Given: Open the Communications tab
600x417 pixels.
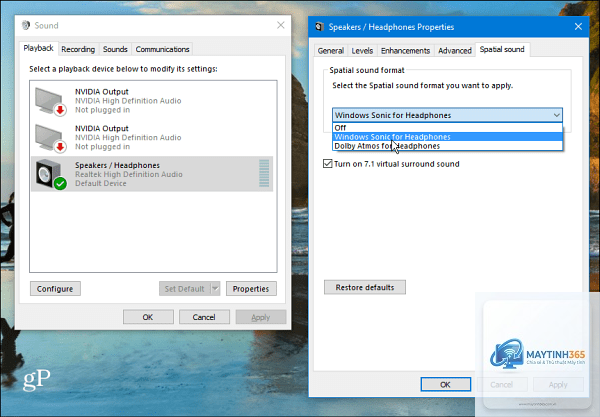Looking at the screenshot, I should point(162,49).
